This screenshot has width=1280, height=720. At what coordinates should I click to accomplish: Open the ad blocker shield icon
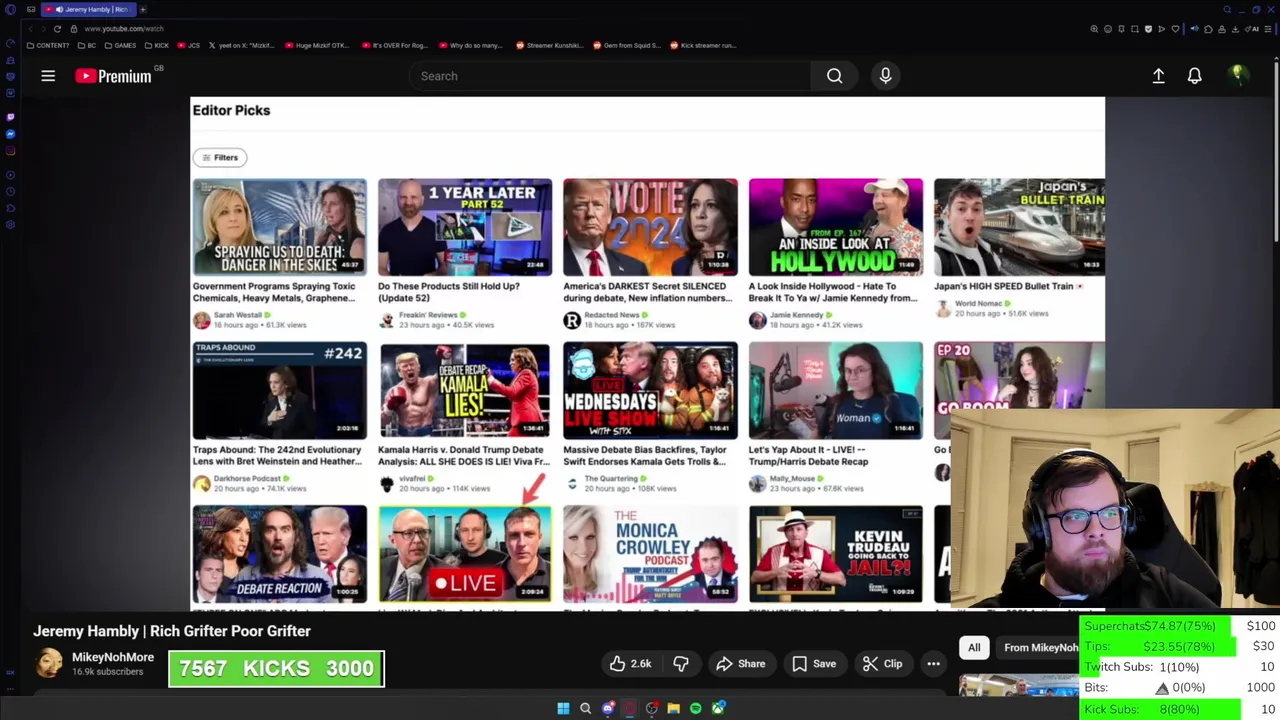click(1148, 29)
